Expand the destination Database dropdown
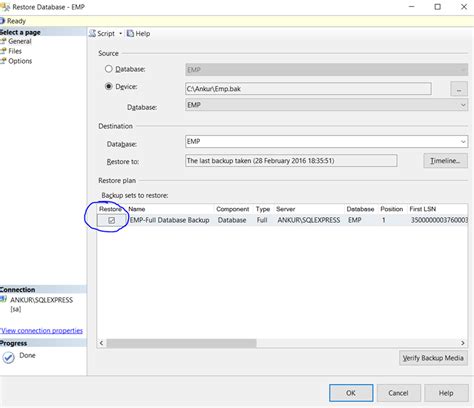Image resolution: width=474 pixels, height=408 pixels. click(x=463, y=142)
